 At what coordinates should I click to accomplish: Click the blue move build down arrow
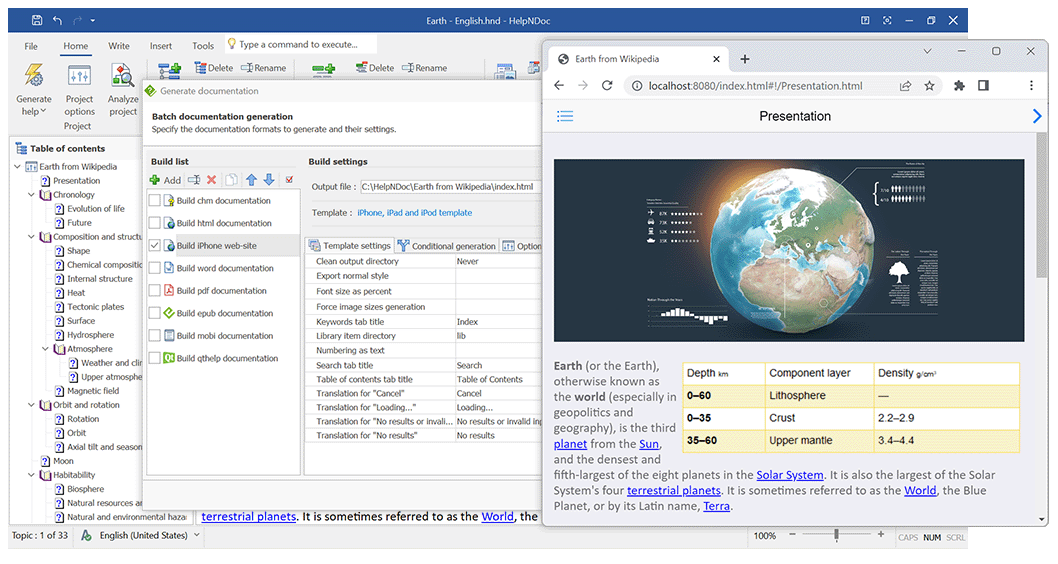coord(269,179)
